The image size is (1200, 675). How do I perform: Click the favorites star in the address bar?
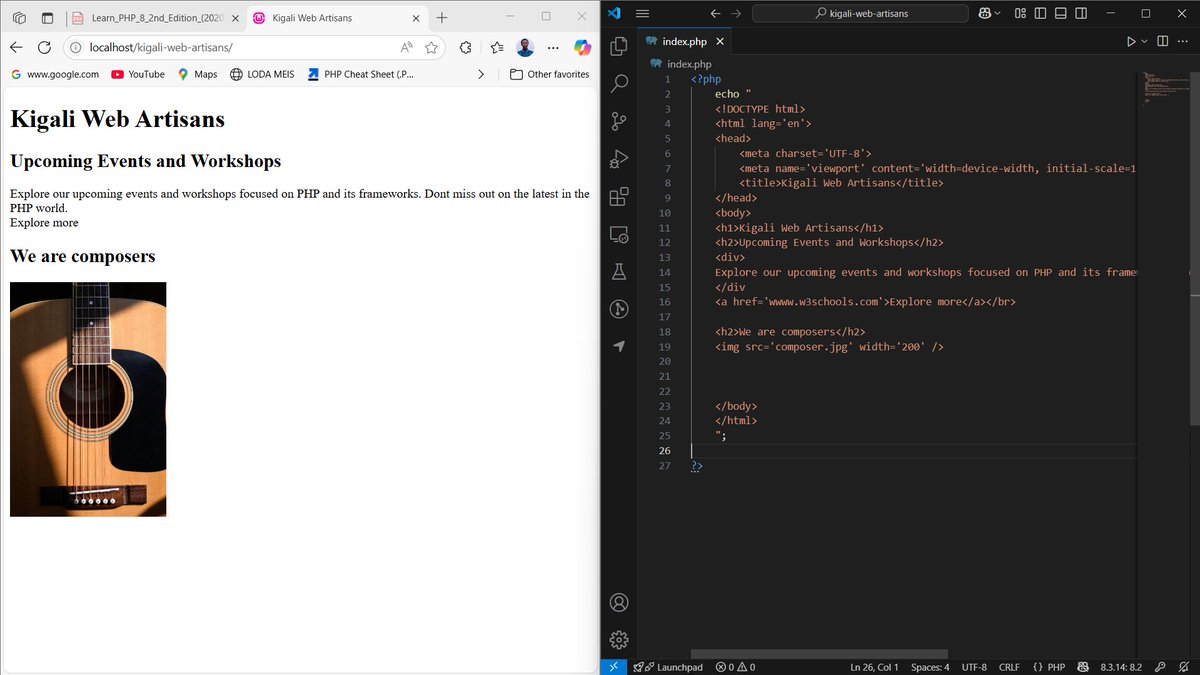(431, 47)
